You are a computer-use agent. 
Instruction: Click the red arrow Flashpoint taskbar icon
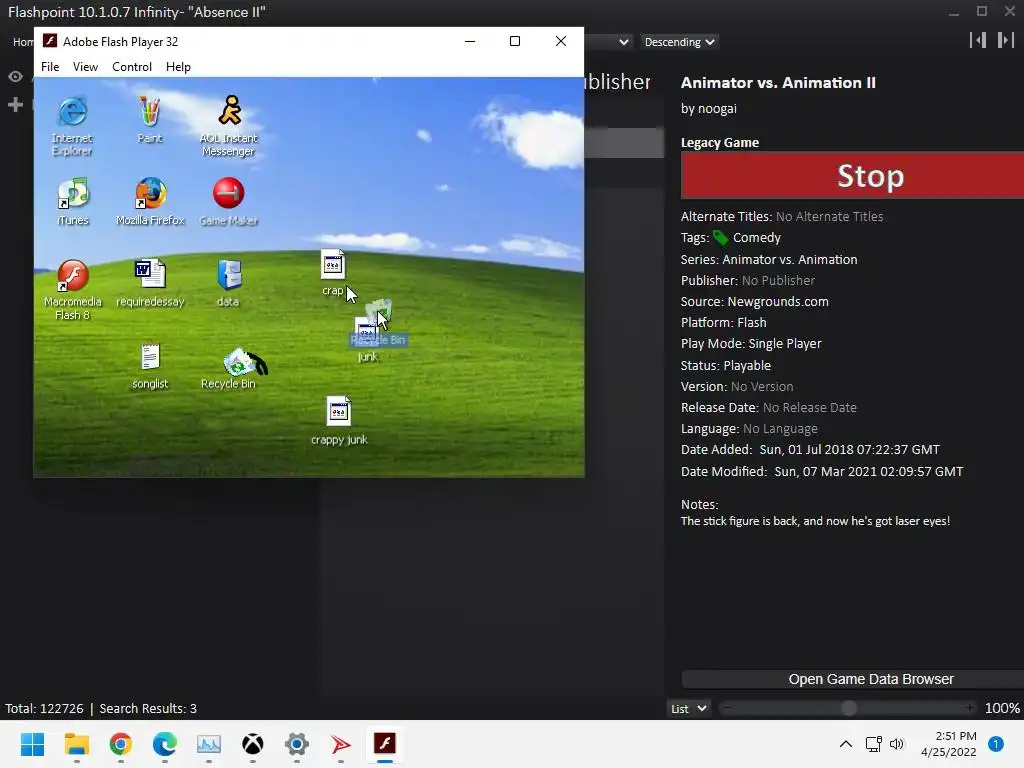pos(340,744)
